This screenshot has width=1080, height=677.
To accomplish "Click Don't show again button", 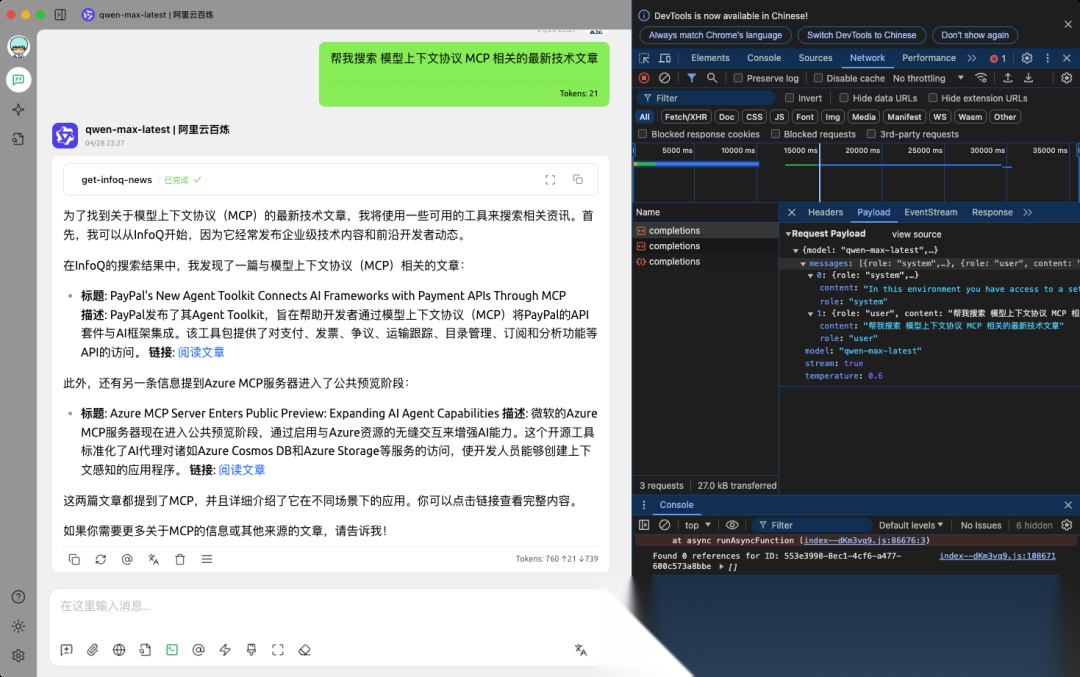I will coord(975,35).
